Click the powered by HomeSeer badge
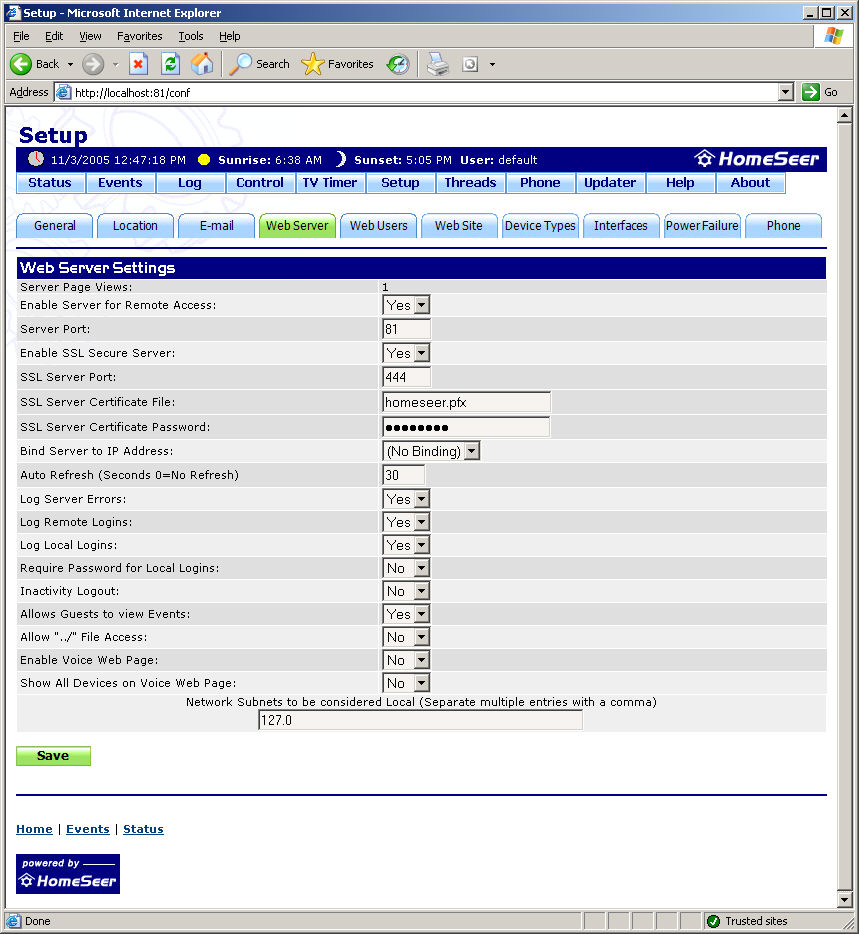Image resolution: width=859 pixels, height=934 pixels. [68, 874]
